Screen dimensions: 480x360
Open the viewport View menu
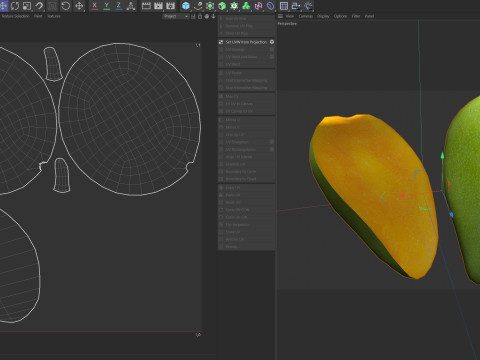pos(290,16)
